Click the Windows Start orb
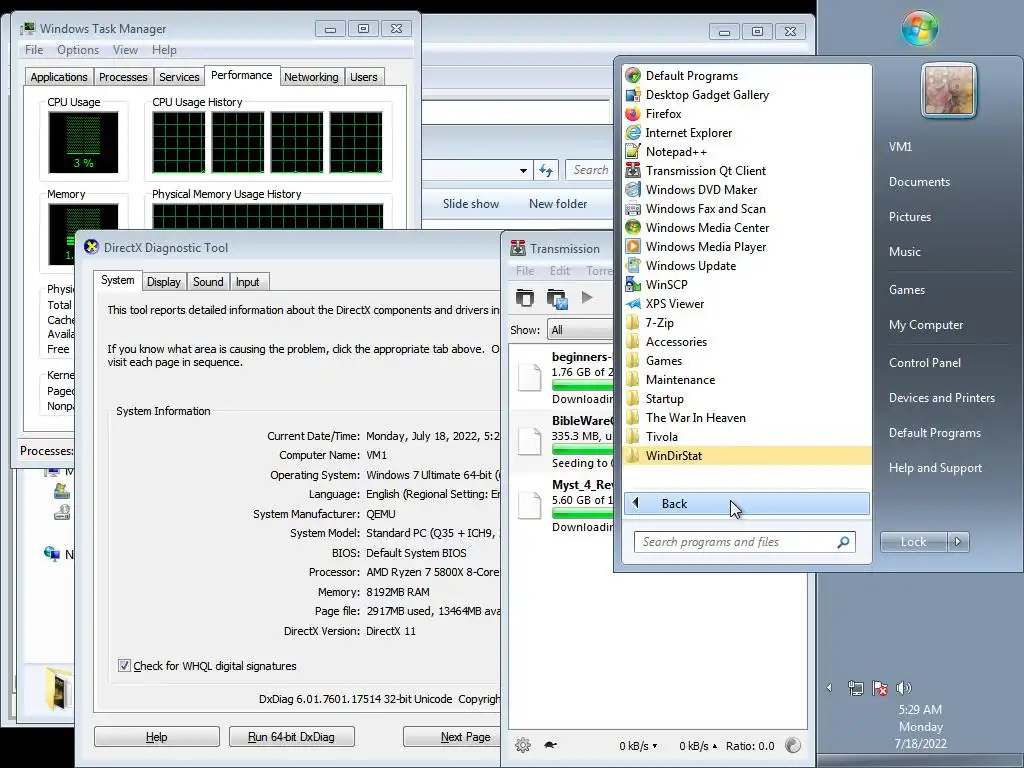 point(920,27)
